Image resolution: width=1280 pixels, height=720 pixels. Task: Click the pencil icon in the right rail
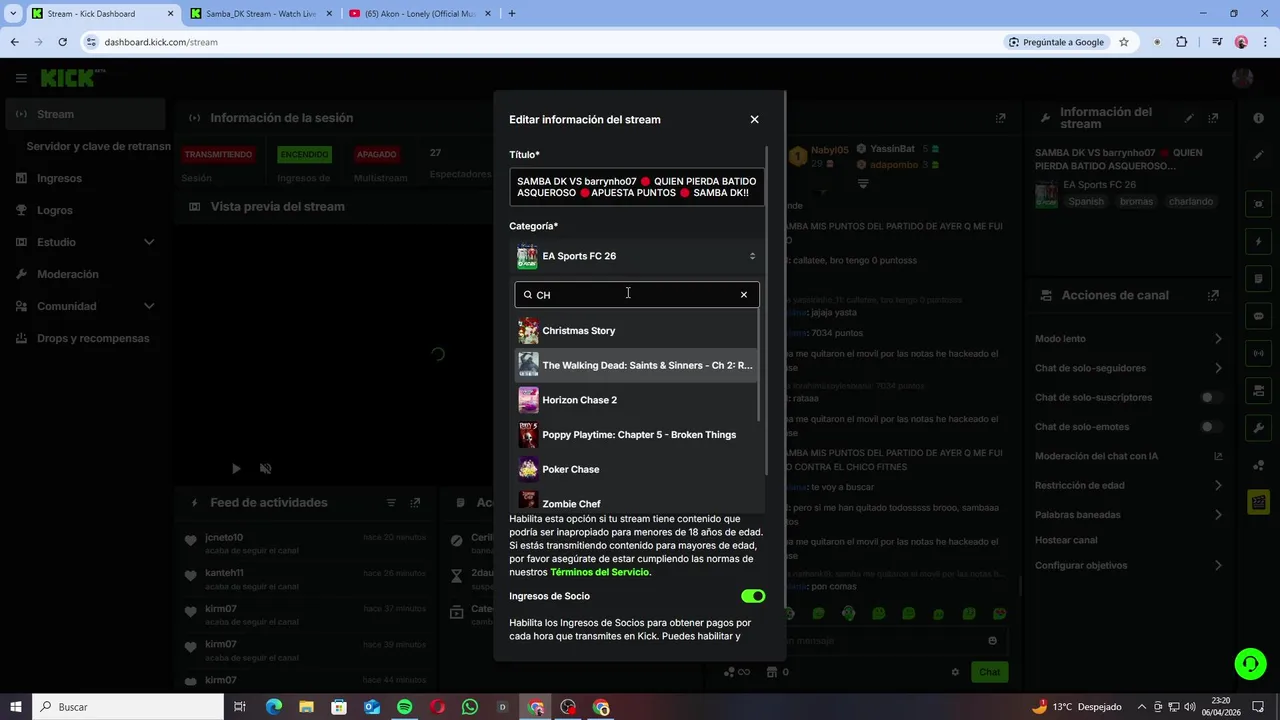point(1259,156)
